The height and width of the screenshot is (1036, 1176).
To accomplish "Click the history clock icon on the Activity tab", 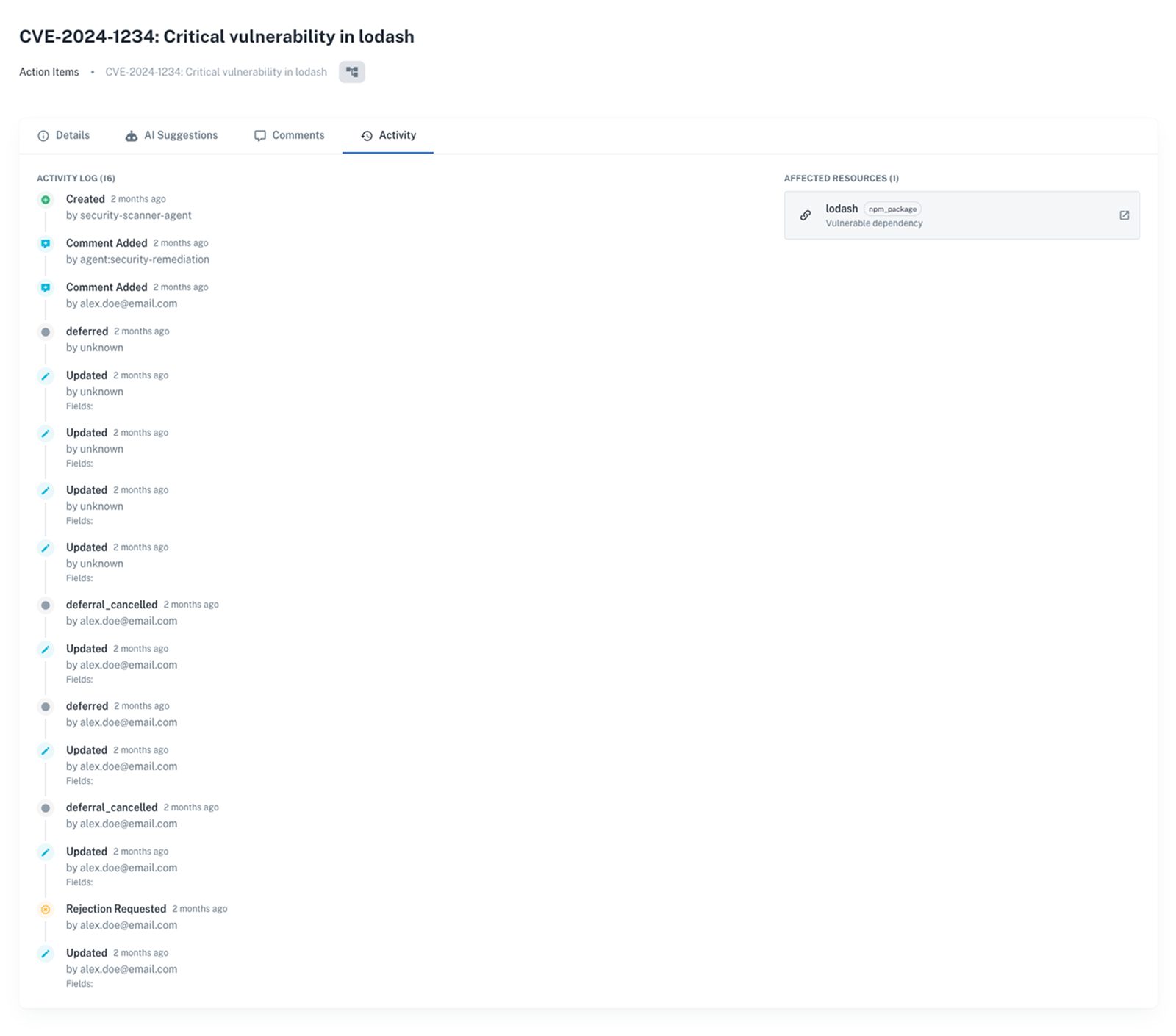I will click(x=366, y=135).
